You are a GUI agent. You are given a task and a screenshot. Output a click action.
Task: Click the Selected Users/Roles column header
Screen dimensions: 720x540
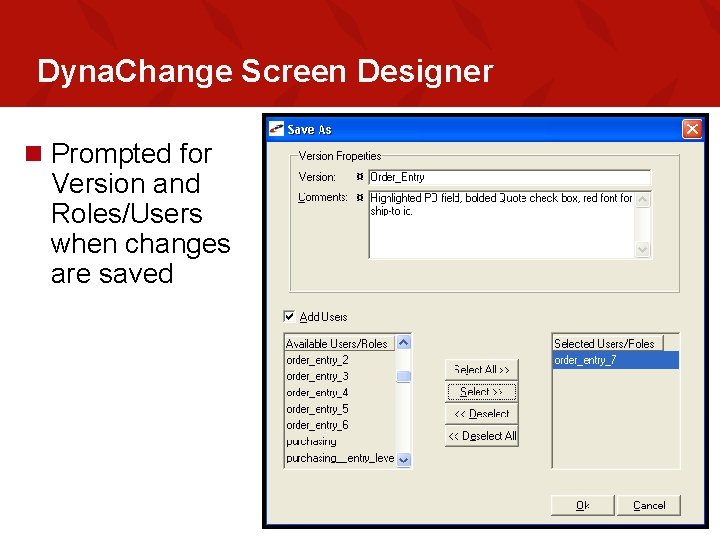point(608,343)
